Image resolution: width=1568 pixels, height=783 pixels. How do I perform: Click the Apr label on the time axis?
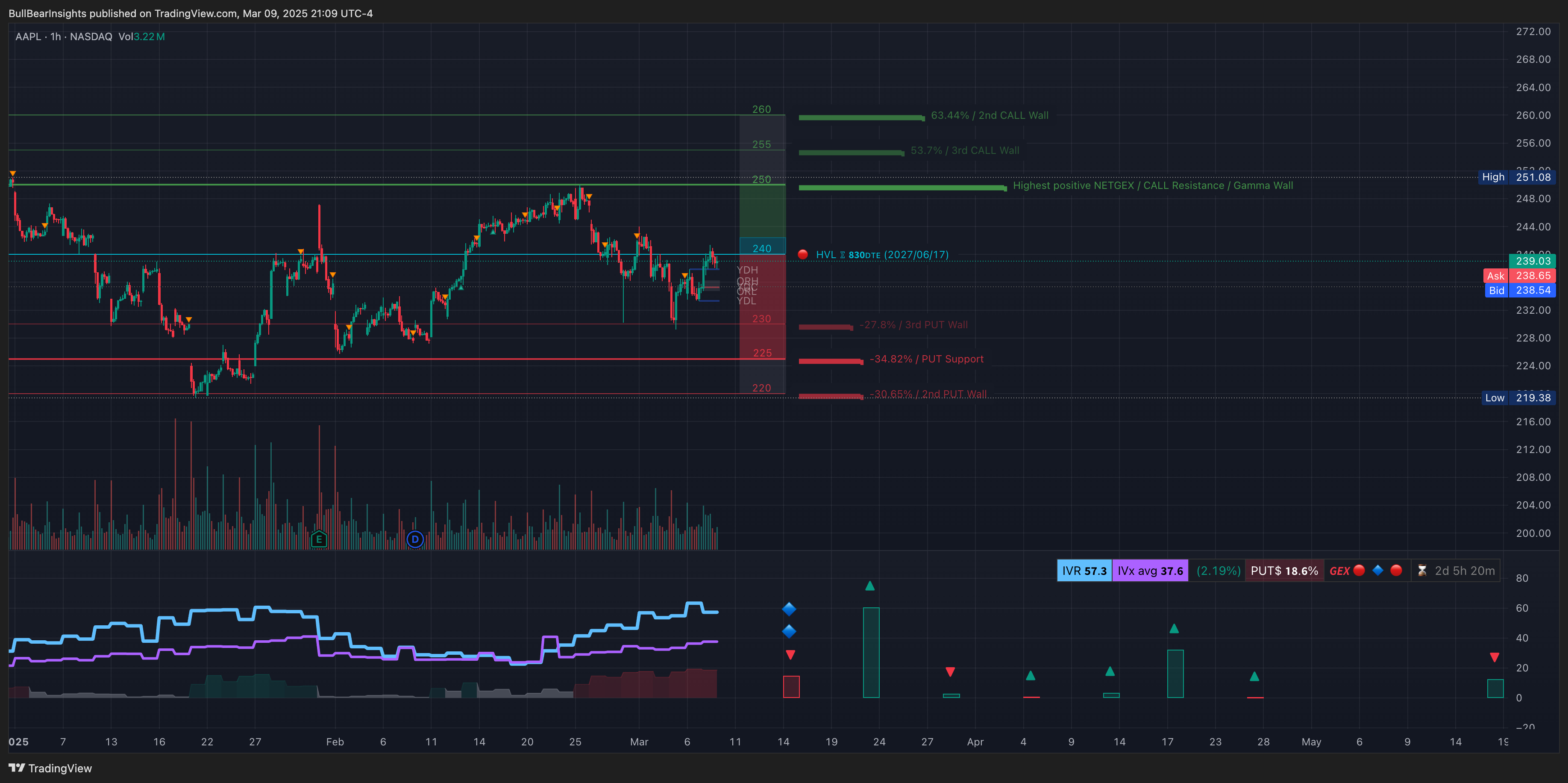[x=975, y=742]
